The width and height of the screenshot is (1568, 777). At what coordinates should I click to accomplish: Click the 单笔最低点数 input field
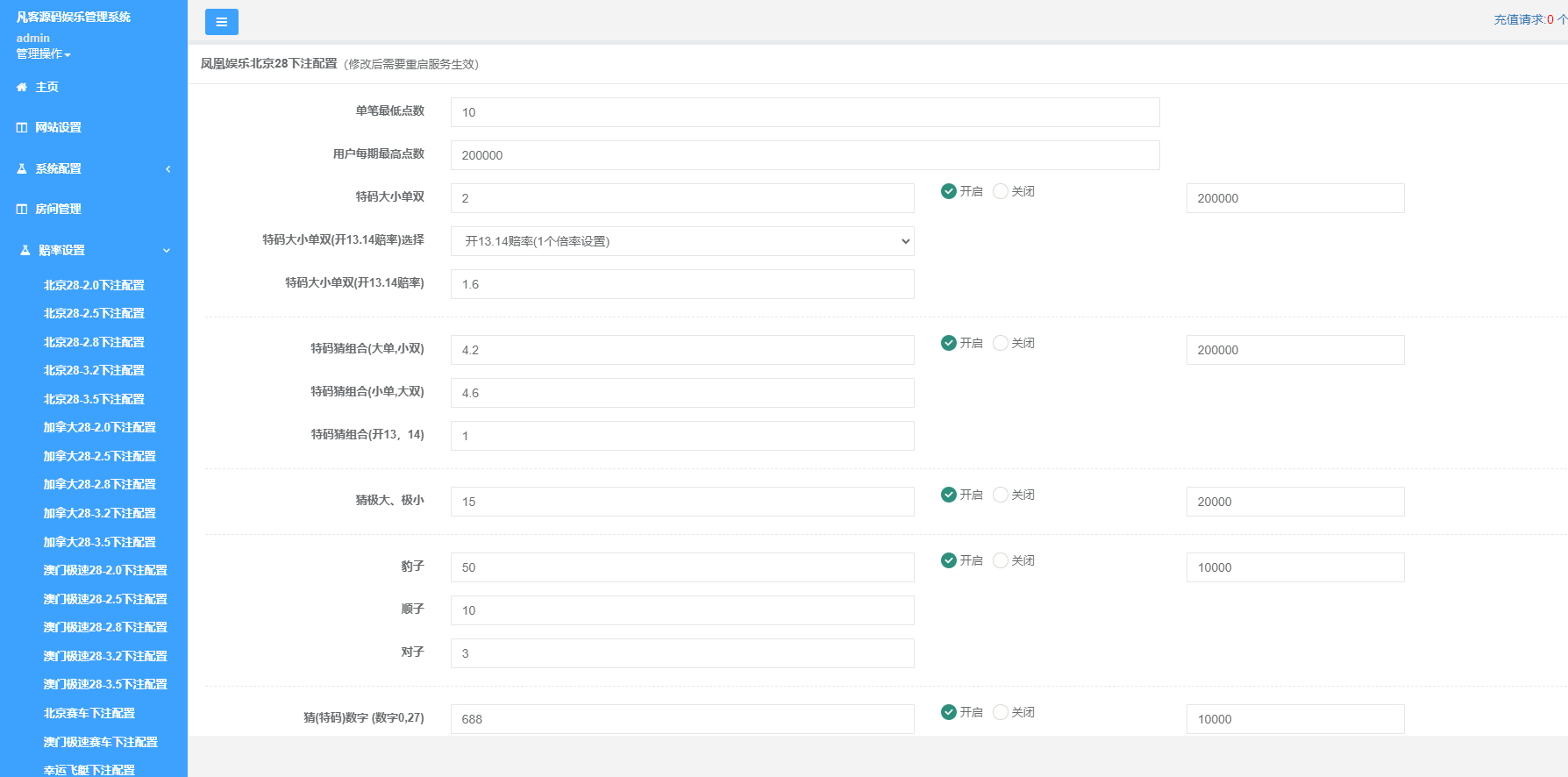[804, 112]
